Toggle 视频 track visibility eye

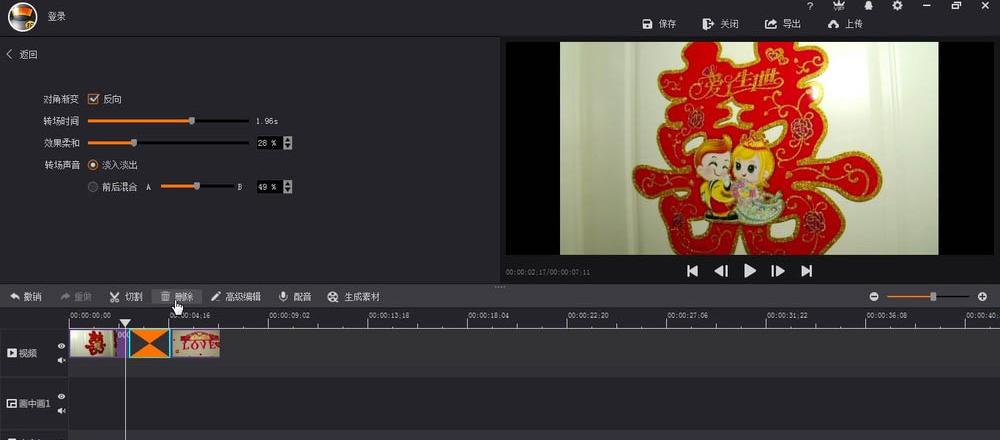click(61, 346)
